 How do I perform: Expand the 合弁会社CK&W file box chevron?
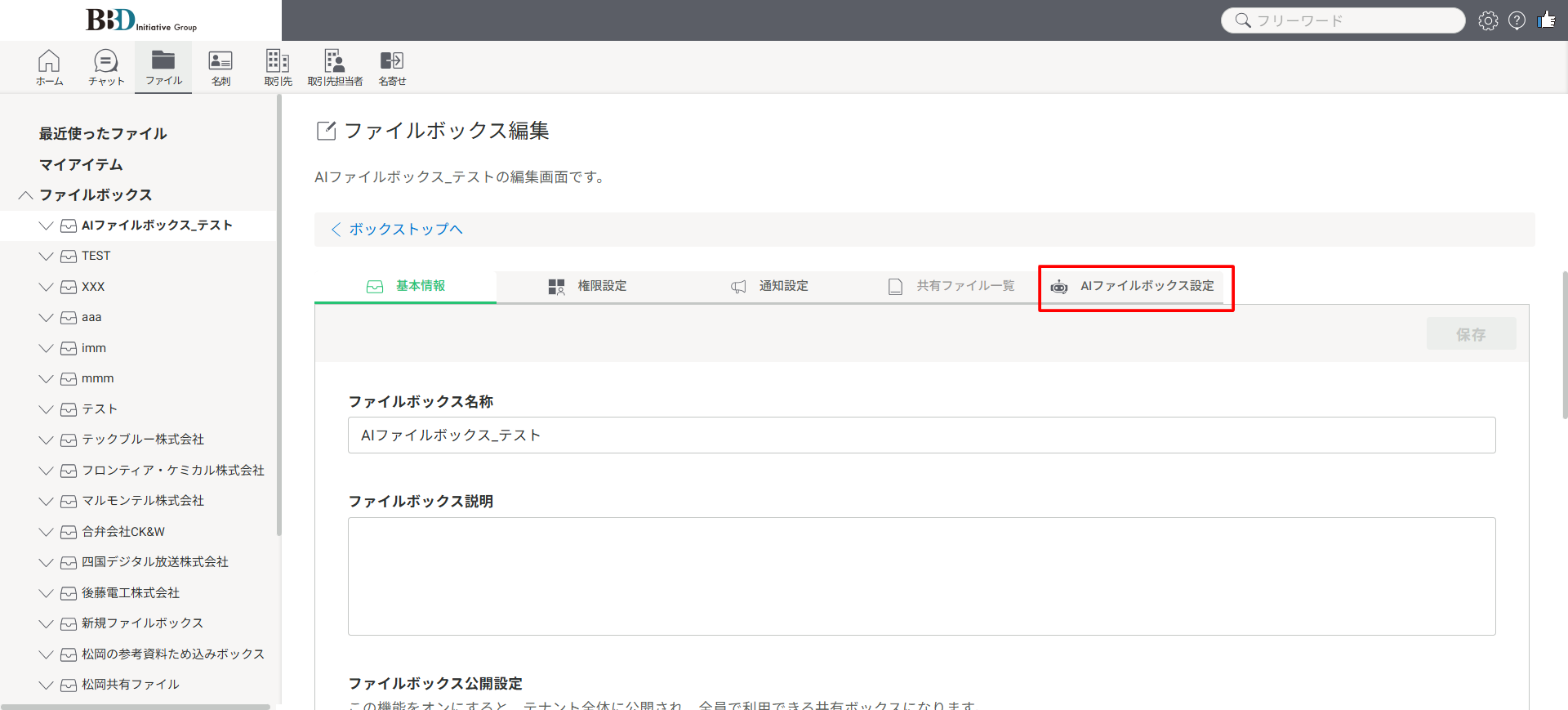(46, 532)
